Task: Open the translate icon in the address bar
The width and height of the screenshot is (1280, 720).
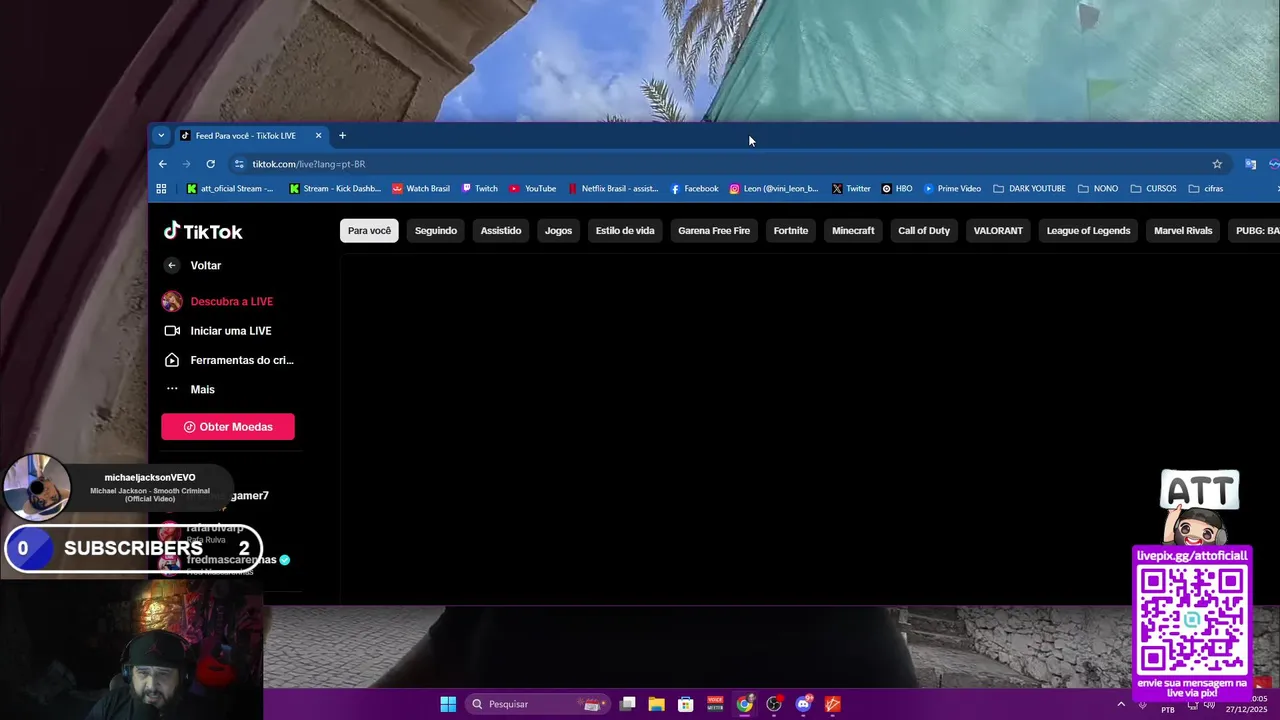Action: pos(1250,164)
